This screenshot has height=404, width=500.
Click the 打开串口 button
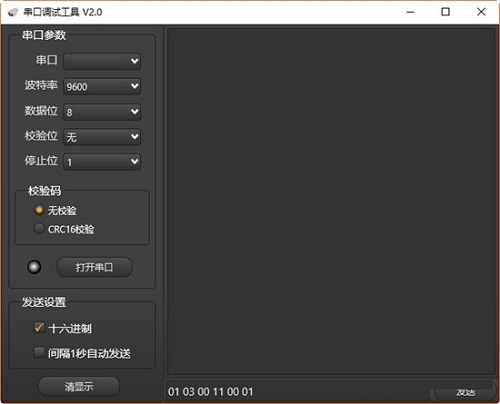point(95,267)
